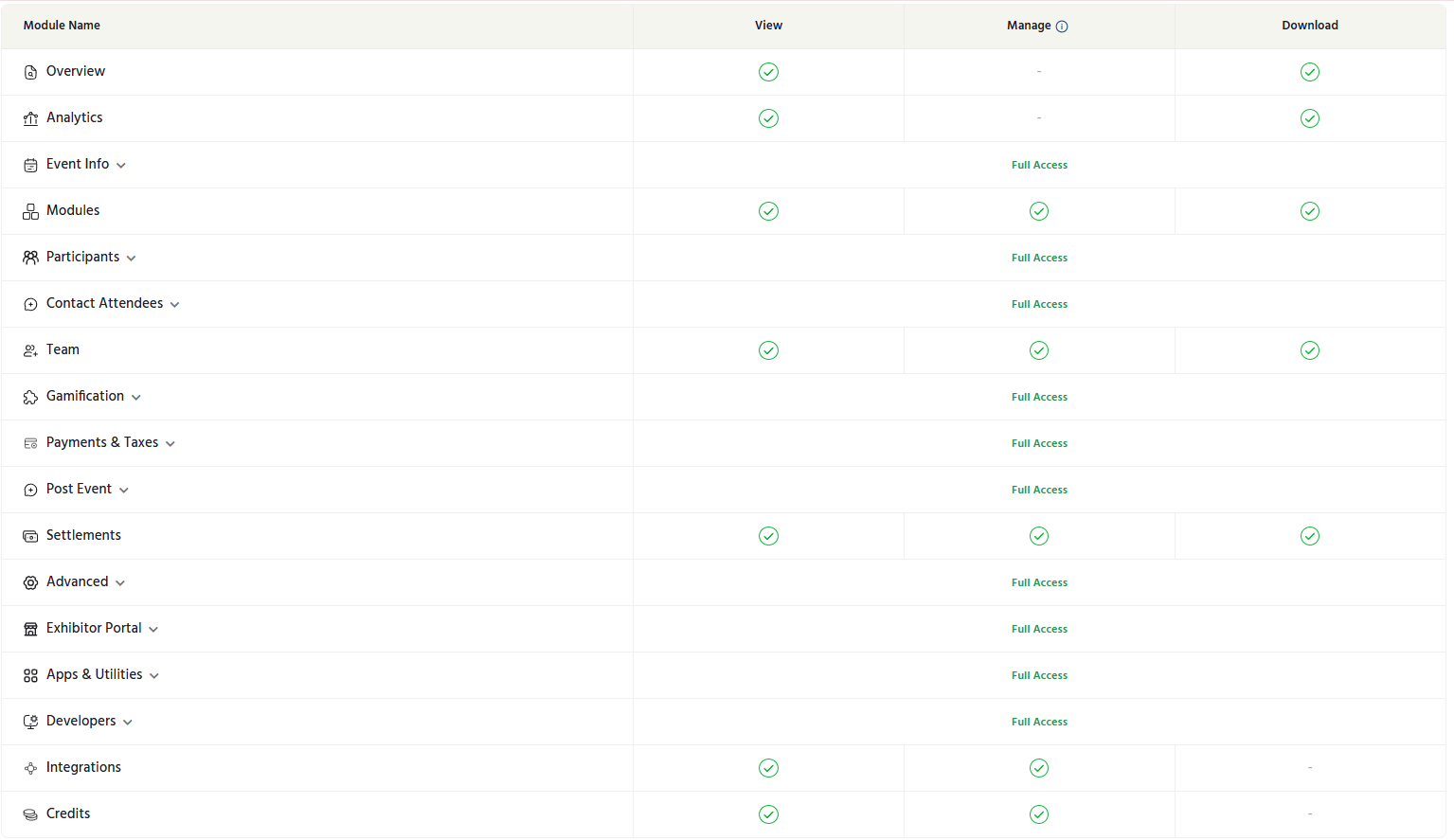Expand the Participants chevron
This screenshot has height=840, width=1454.
point(132,259)
